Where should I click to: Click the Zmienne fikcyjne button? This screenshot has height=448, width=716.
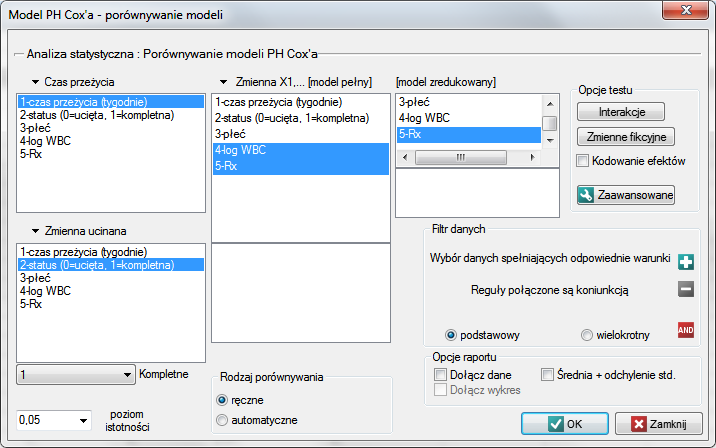click(x=626, y=136)
